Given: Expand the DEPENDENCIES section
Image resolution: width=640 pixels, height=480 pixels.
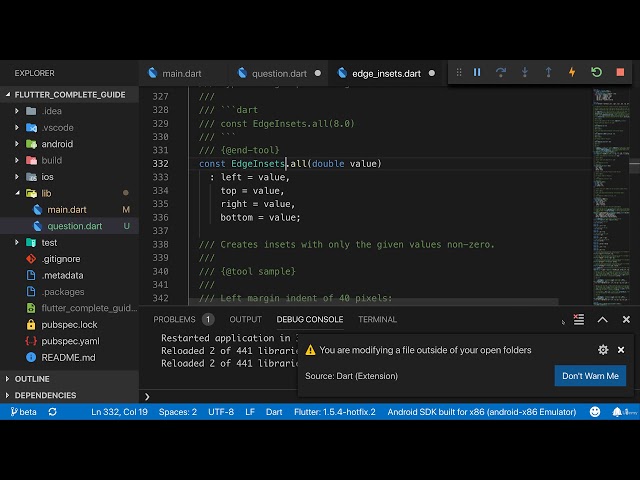Looking at the screenshot, I should click(x=44, y=395).
